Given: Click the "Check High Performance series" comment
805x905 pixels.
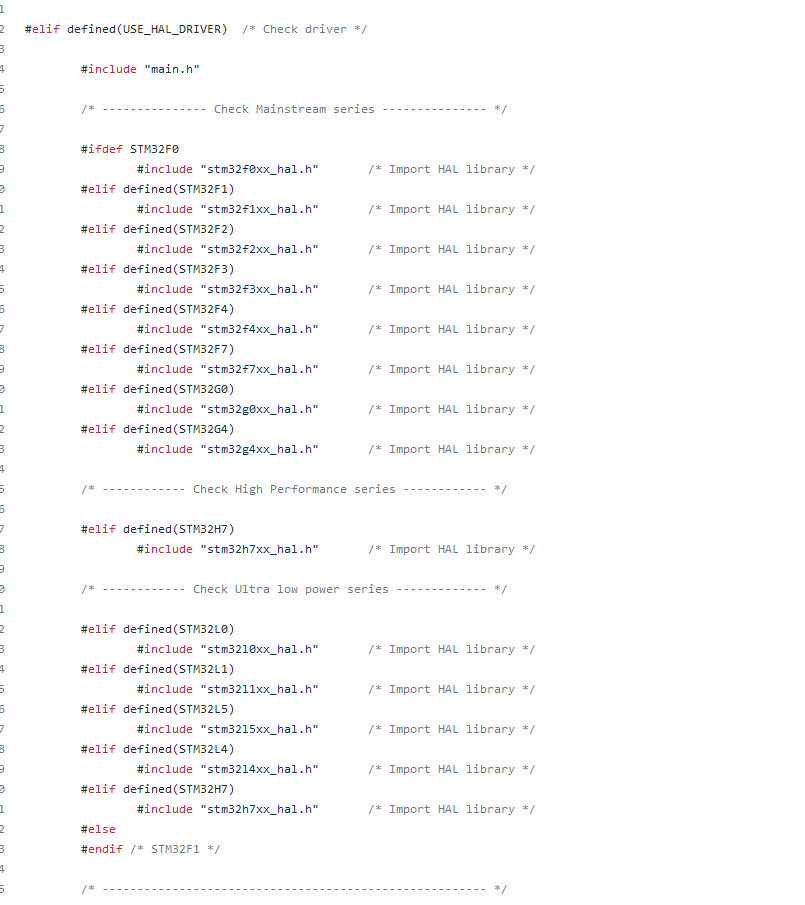Looking at the screenshot, I should pos(294,489).
